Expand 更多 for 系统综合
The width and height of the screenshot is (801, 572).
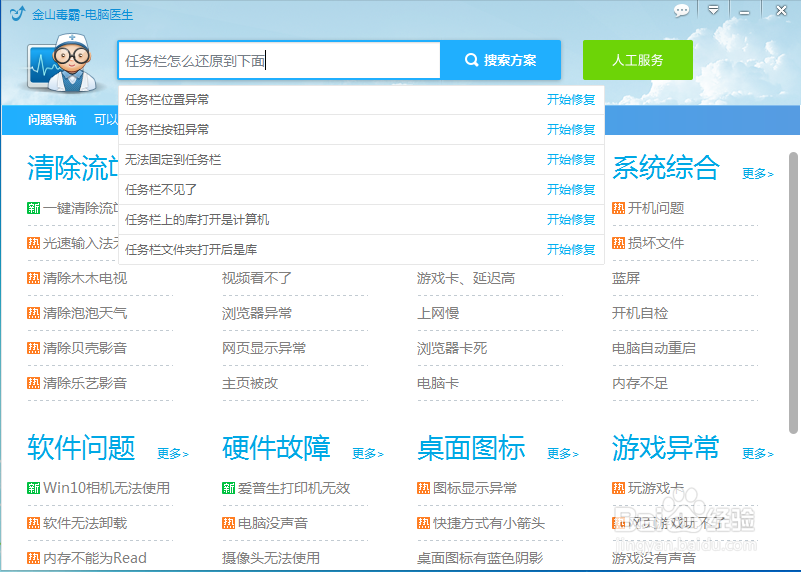point(758,174)
